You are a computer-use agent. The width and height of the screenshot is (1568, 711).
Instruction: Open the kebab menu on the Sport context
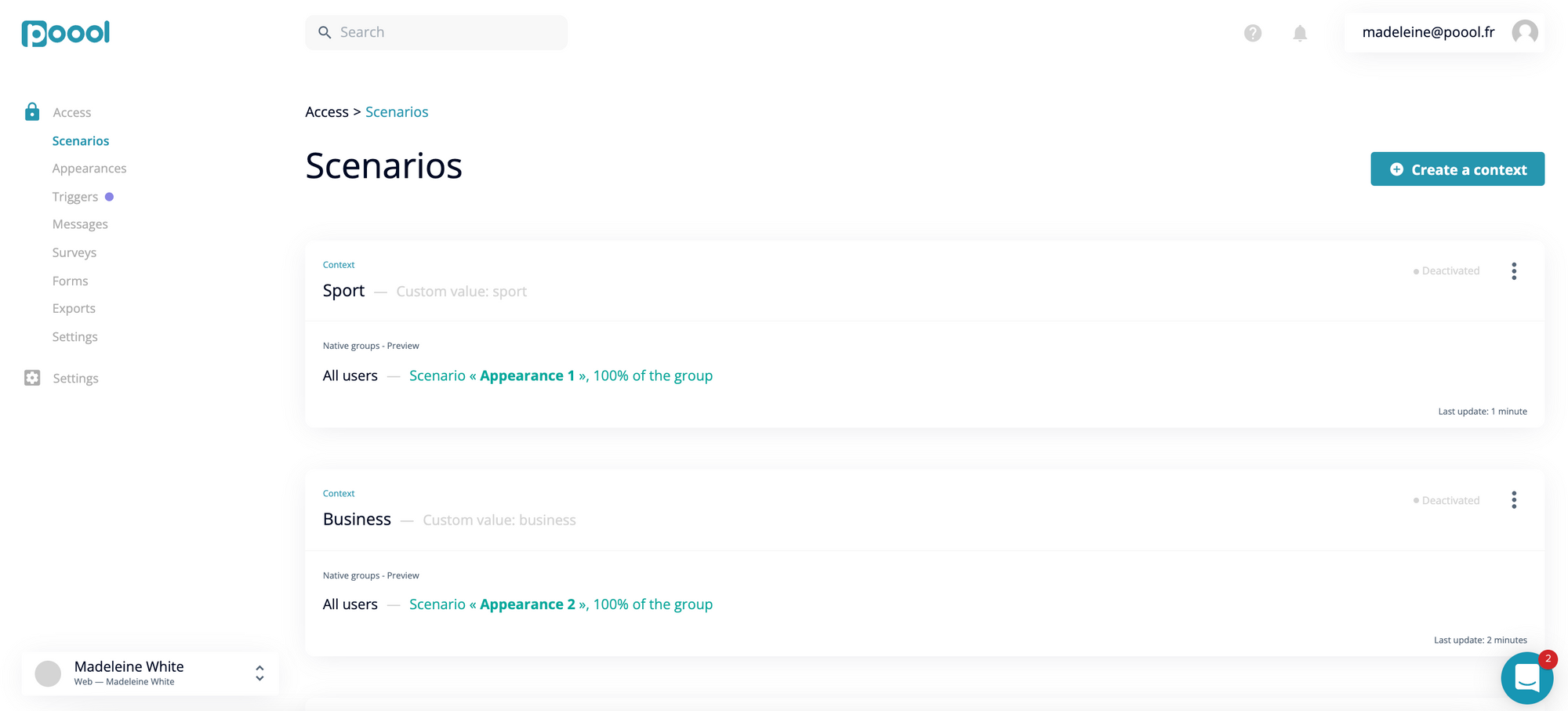coord(1514,270)
